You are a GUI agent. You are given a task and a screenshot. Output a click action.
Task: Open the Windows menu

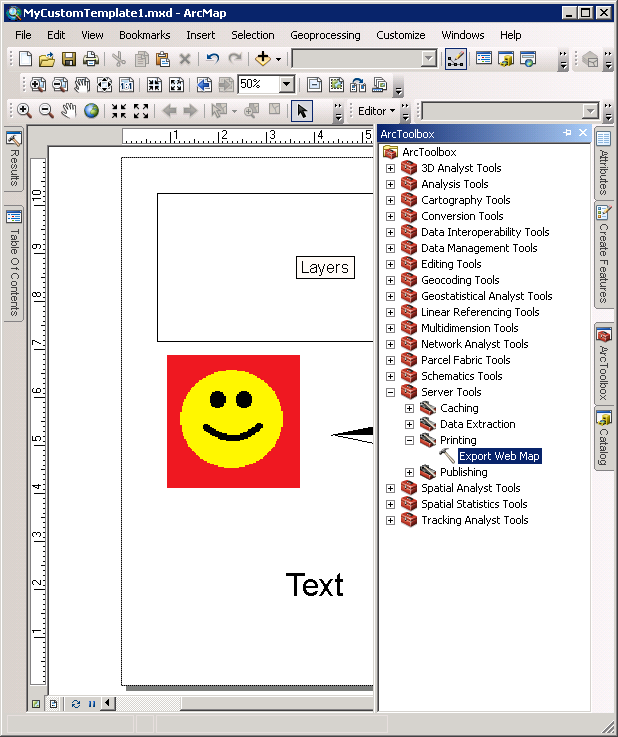(463, 35)
